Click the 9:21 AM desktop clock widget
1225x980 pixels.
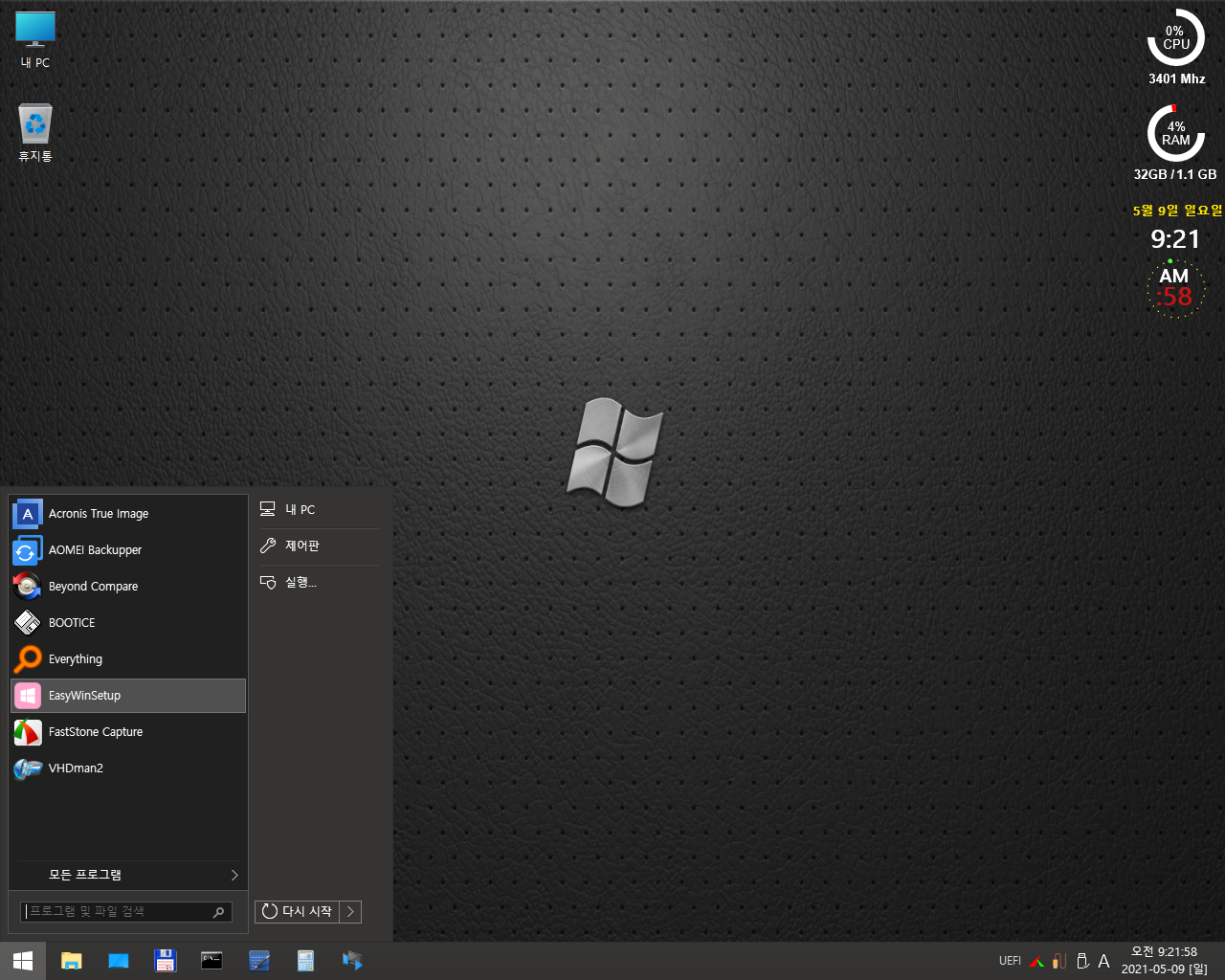(1175, 273)
